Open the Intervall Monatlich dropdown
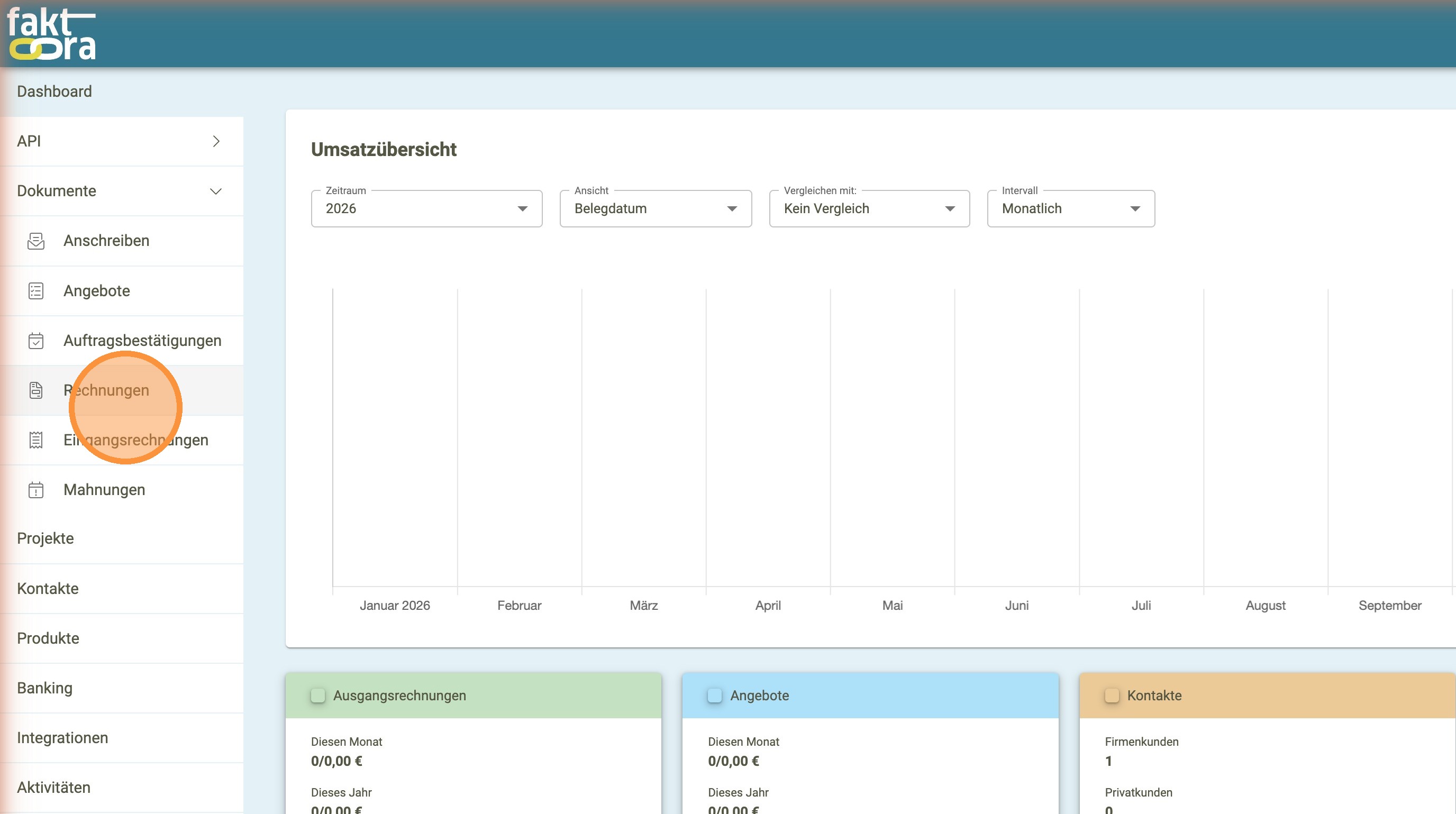The image size is (1456, 814). pyautogui.click(x=1070, y=209)
